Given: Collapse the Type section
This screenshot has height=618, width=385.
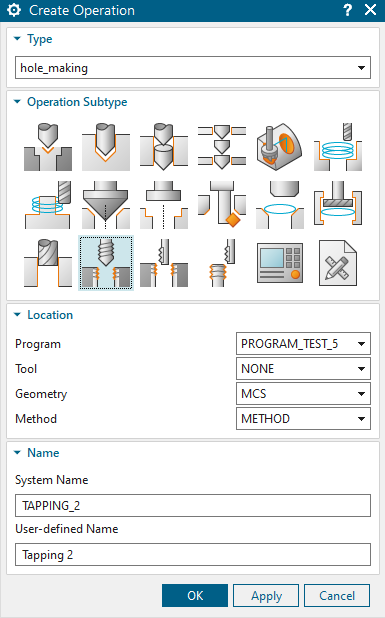Looking at the screenshot, I should pyautogui.click(x=17, y=39).
